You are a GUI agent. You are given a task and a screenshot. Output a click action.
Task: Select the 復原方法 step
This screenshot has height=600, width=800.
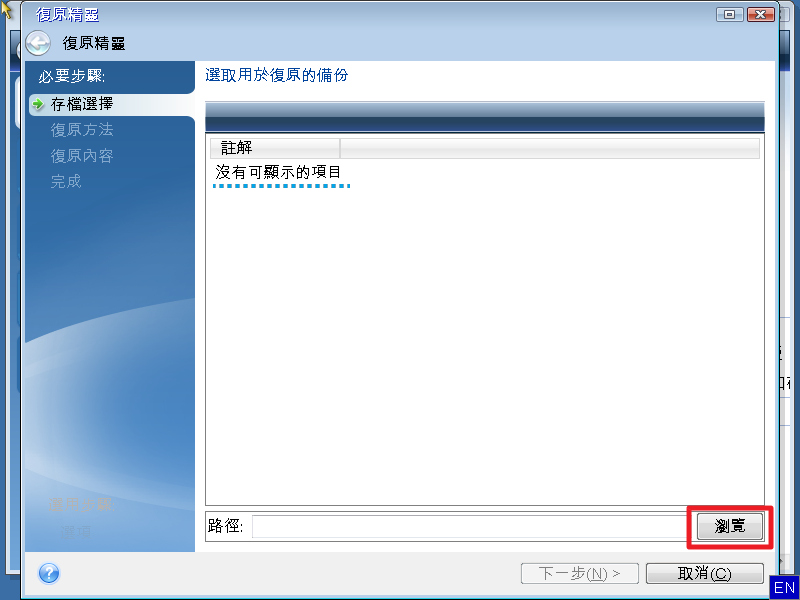coord(82,130)
